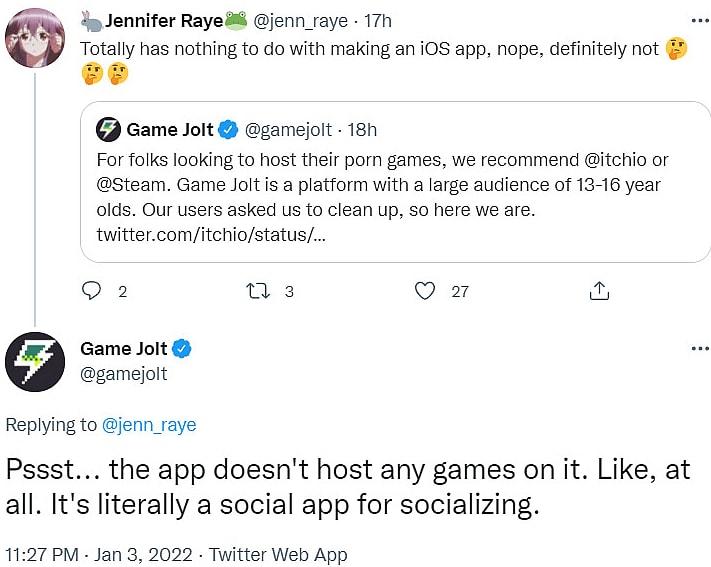Click verified badge beside Game Jolt reply name
Image resolution: width=711 pixels, height=567 pixels.
(182, 349)
